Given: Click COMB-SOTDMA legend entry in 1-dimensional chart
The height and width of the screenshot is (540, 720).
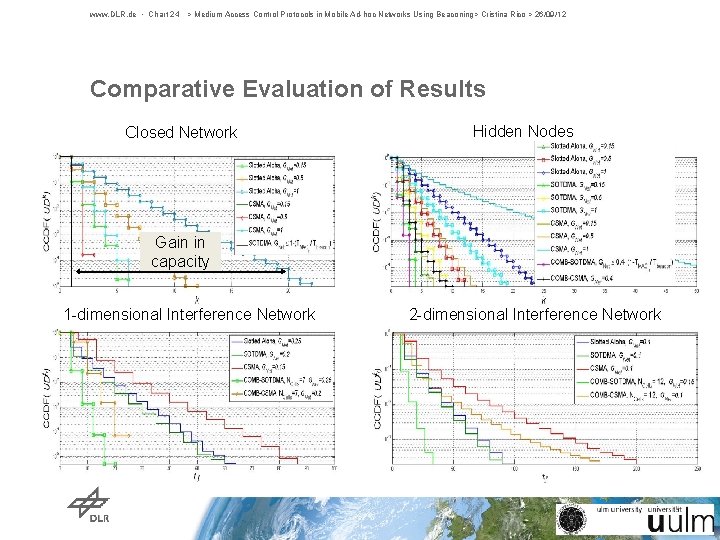Looking at the screenshot, I should coord(281,380).
